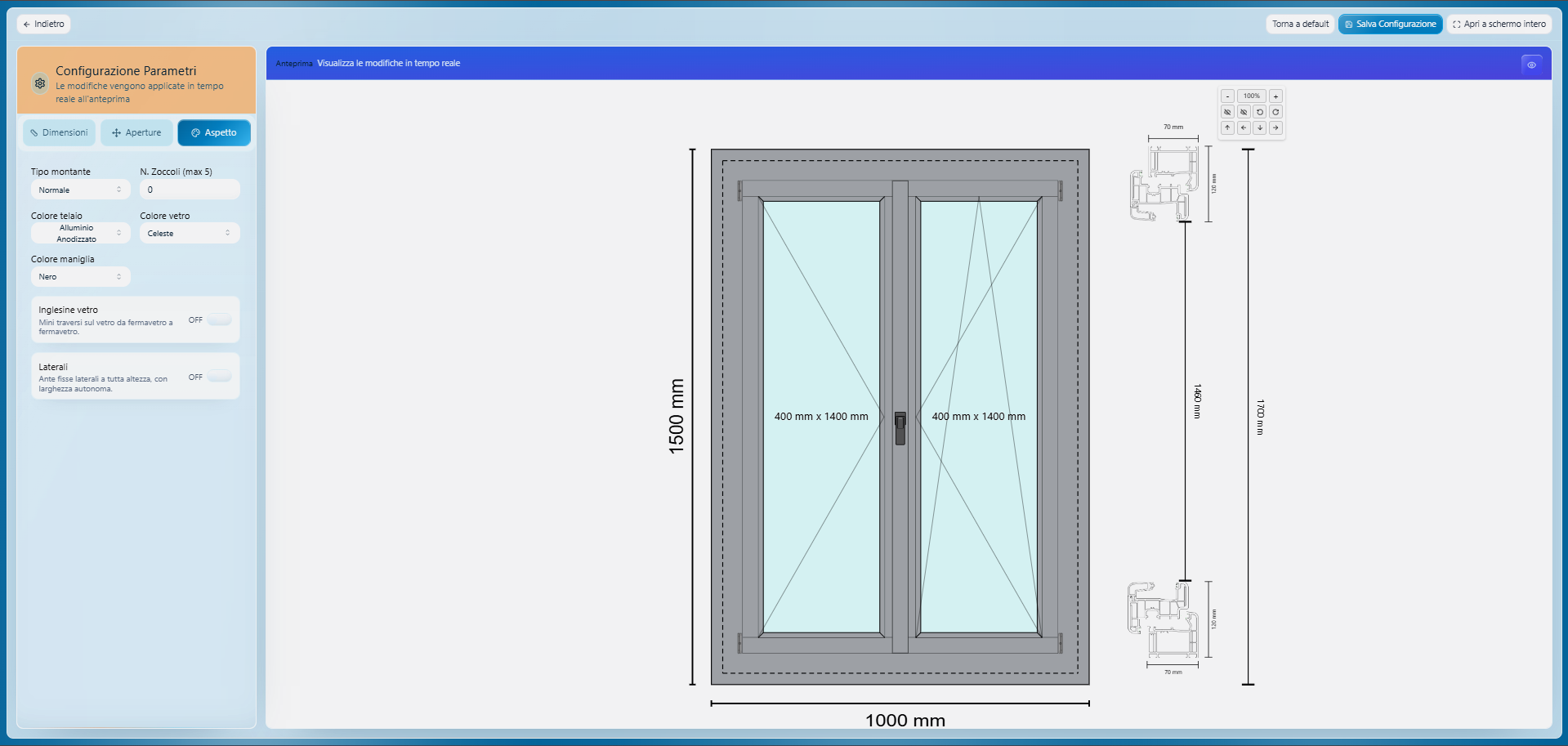Click the first crossed-eye hide icon
Screen dimensions: 1568x746
click(x=1227, y=112)
